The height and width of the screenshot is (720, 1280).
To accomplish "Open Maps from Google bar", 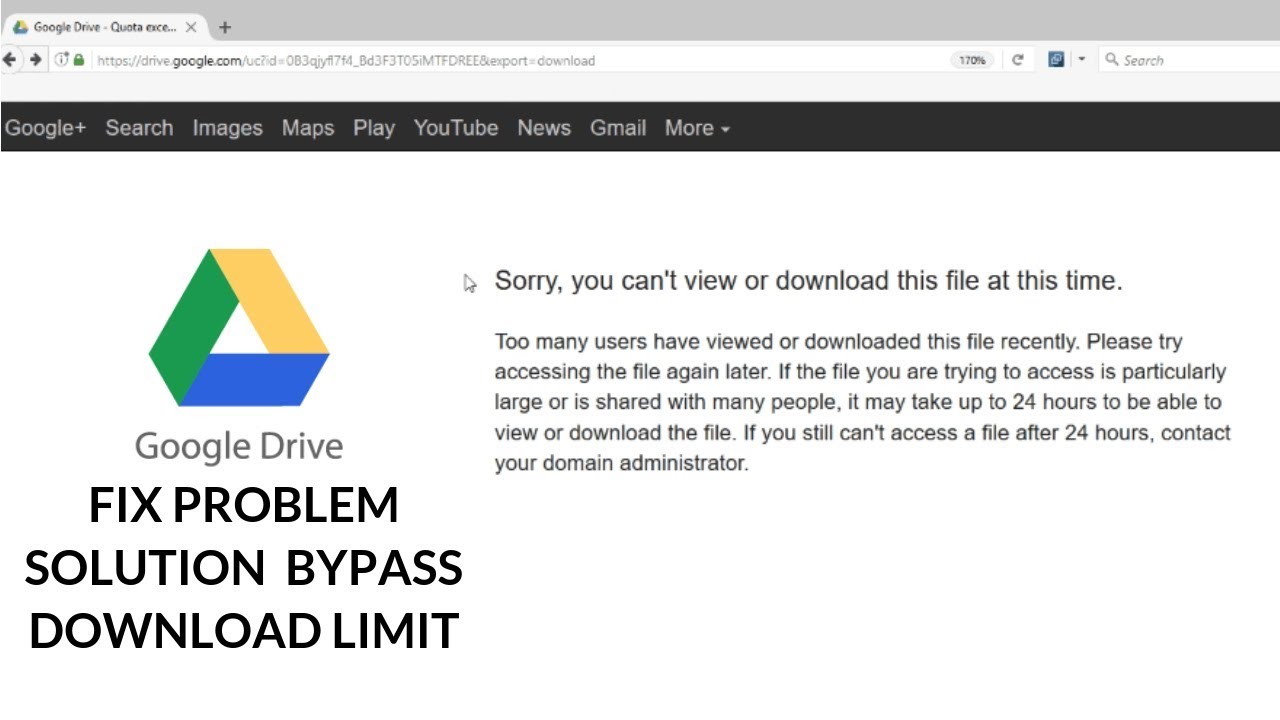I will (x=308, y=128).
